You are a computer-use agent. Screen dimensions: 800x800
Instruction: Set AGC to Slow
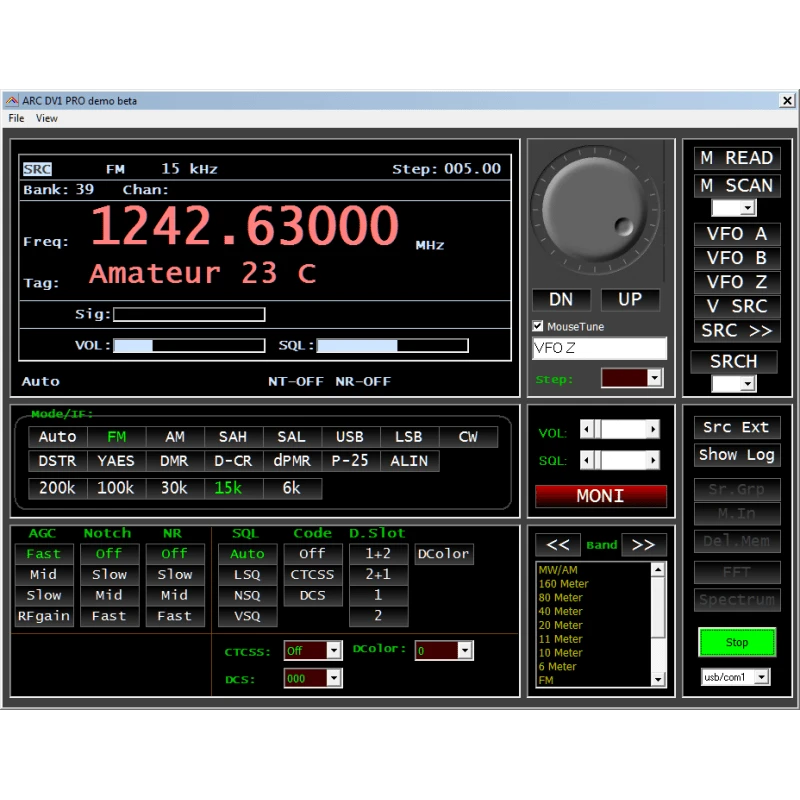point(44,595)
